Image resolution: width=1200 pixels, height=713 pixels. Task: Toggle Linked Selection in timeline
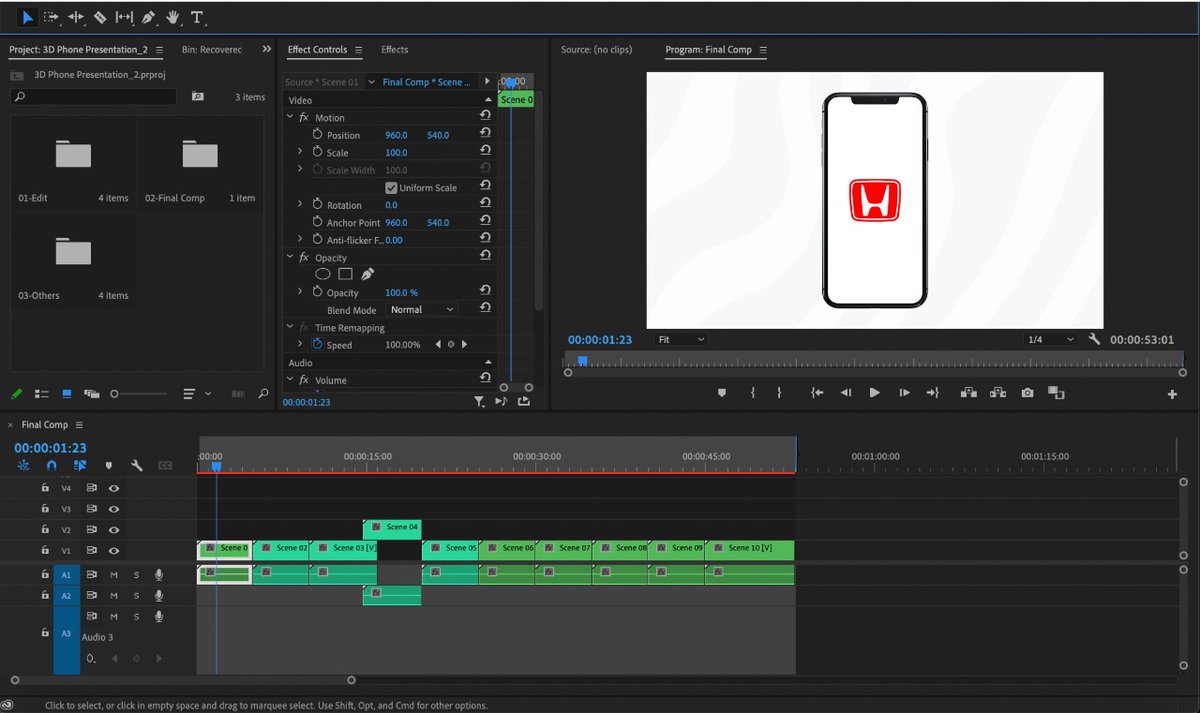(80, 465)
